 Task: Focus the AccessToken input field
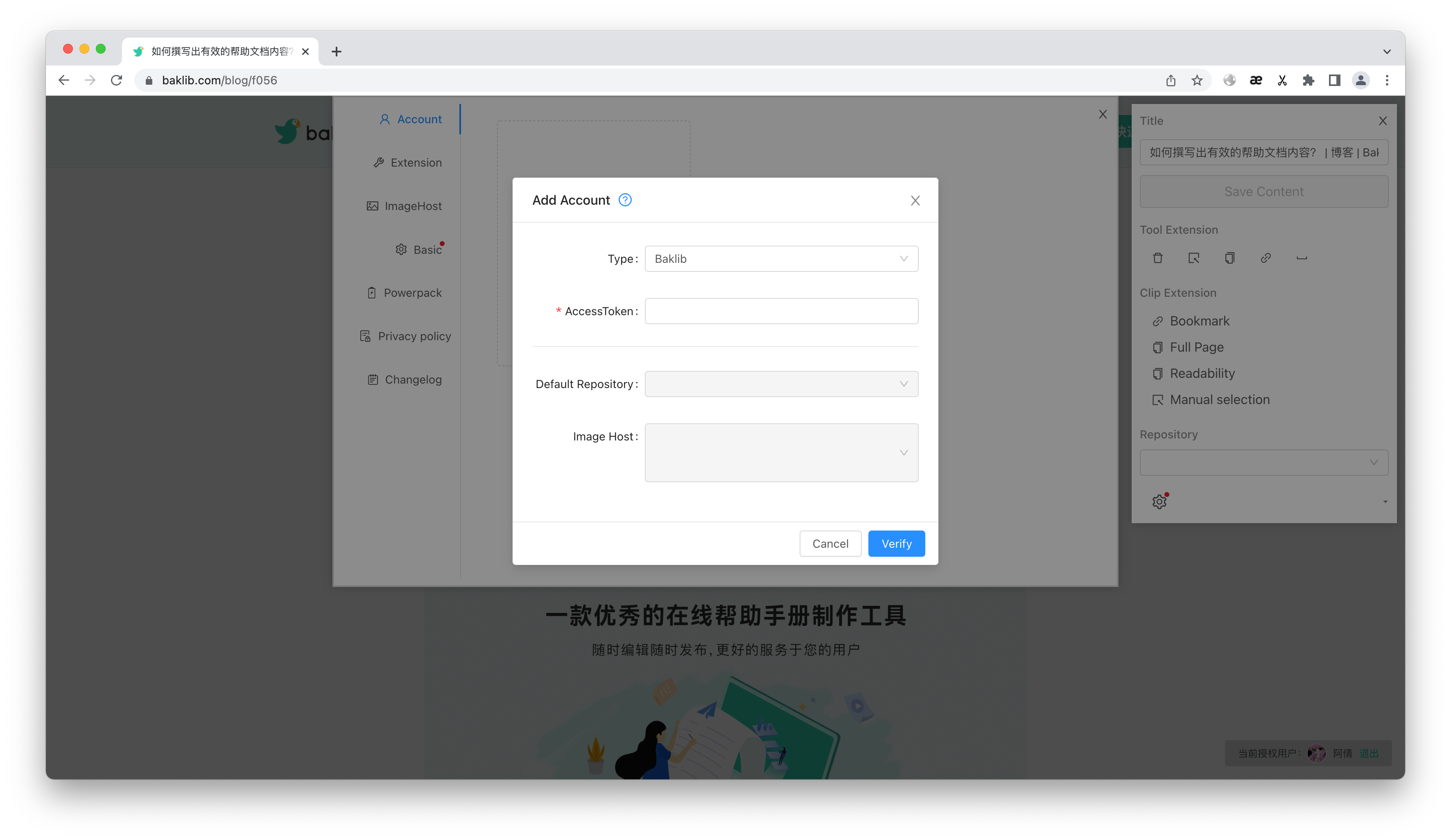click(781, 311)
